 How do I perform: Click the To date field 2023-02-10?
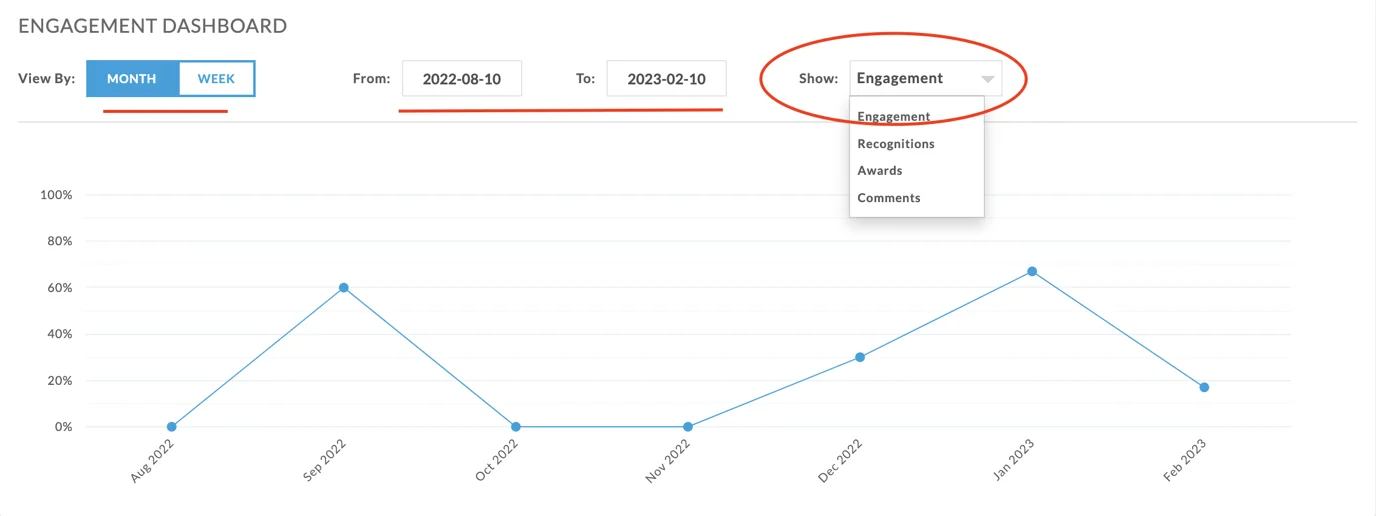coord(666,79)
